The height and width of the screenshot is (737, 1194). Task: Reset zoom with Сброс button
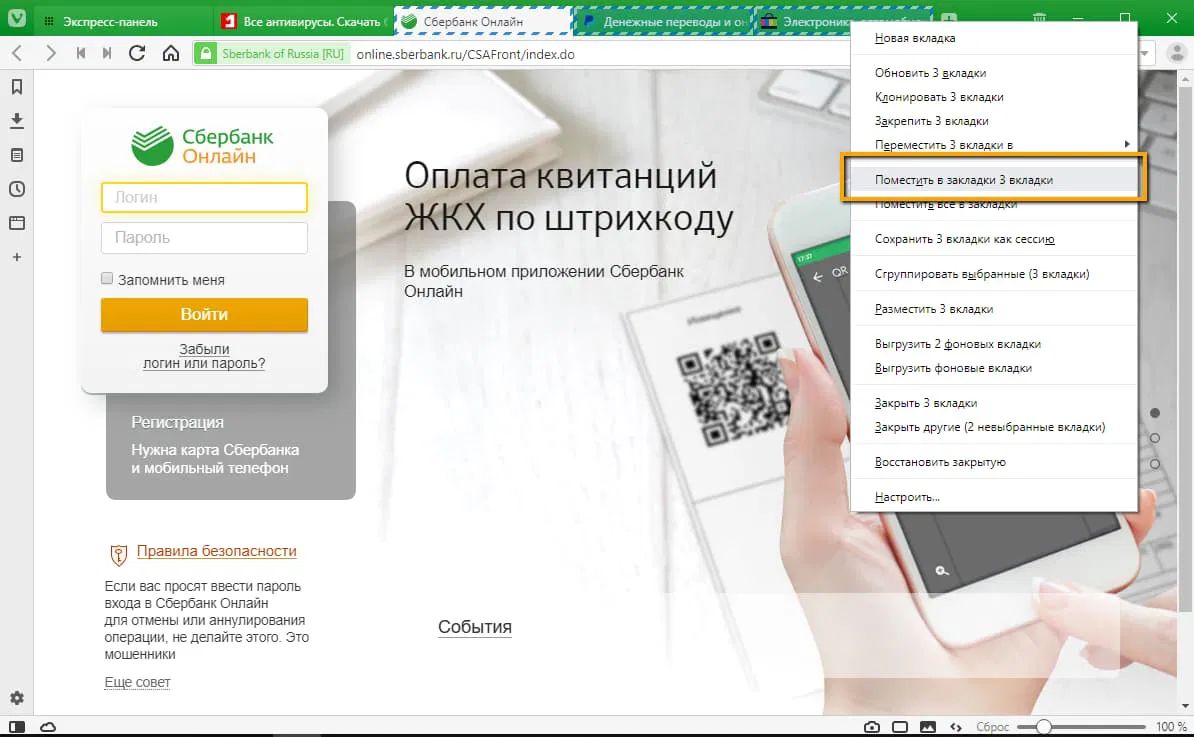992,727
